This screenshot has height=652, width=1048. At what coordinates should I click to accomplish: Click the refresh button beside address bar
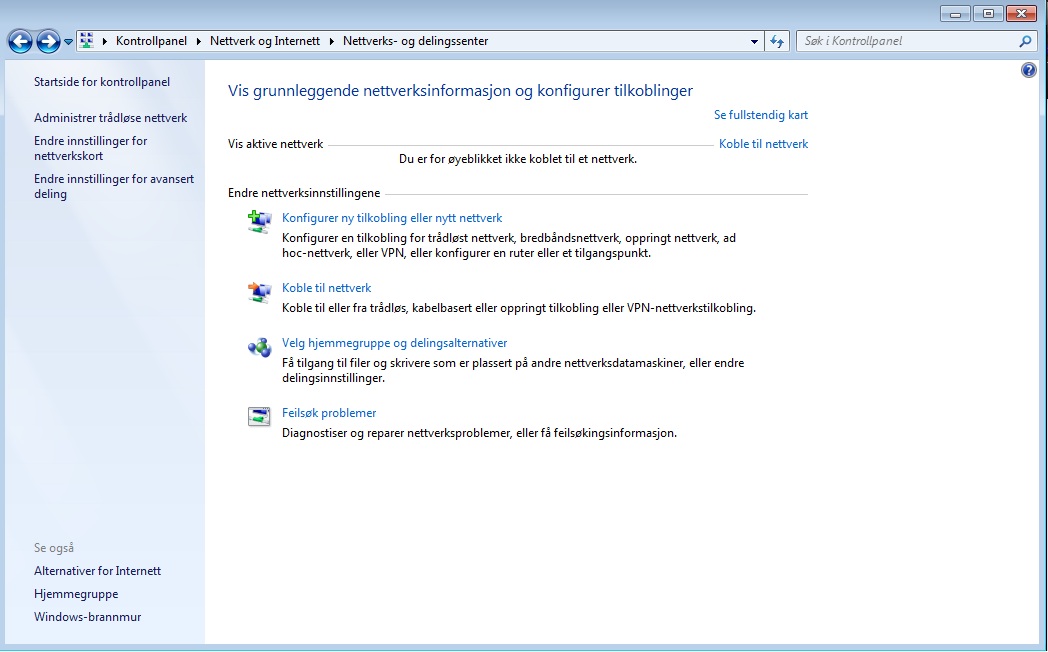pos(777,41)
